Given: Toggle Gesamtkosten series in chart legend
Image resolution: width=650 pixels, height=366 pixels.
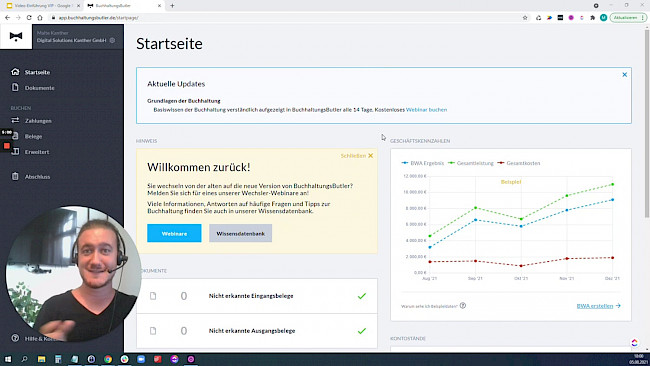Looking at the screenshot, I should click(x=519, y=163).
